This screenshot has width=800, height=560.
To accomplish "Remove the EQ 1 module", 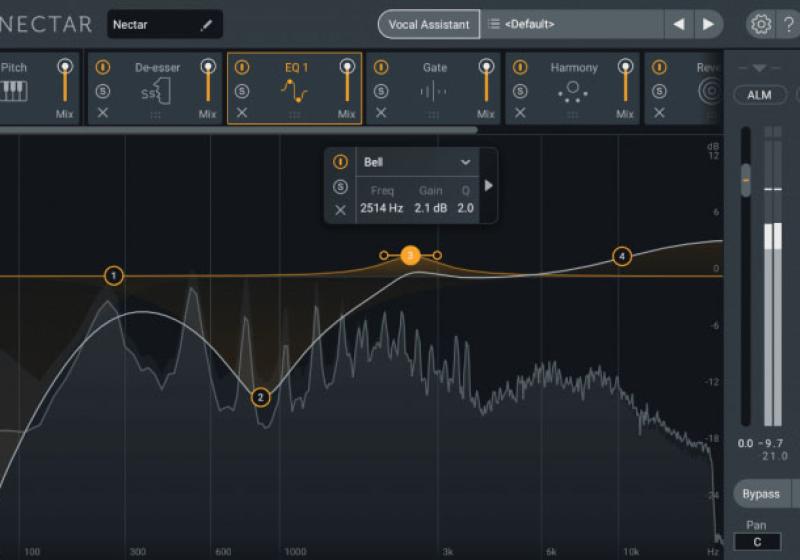I will click(242, 113).
